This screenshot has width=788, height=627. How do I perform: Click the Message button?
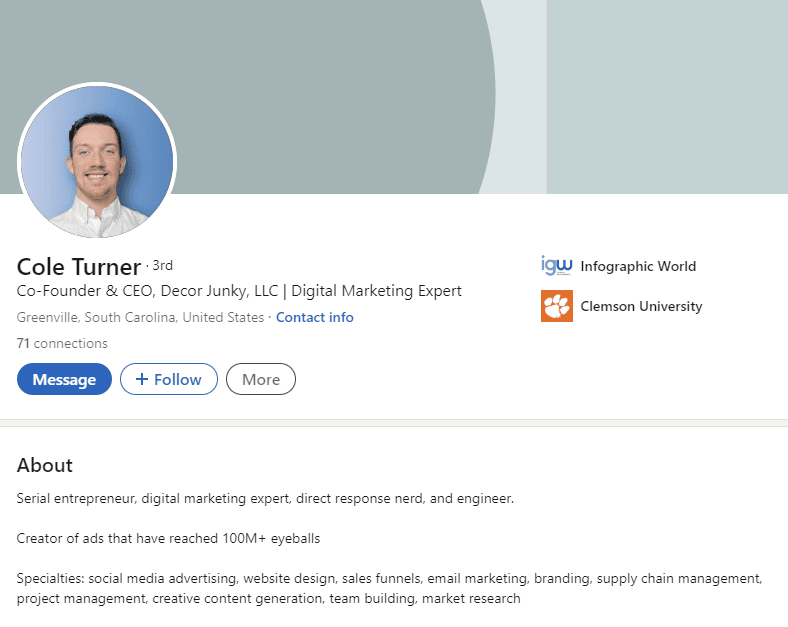(x=64, y=379)
